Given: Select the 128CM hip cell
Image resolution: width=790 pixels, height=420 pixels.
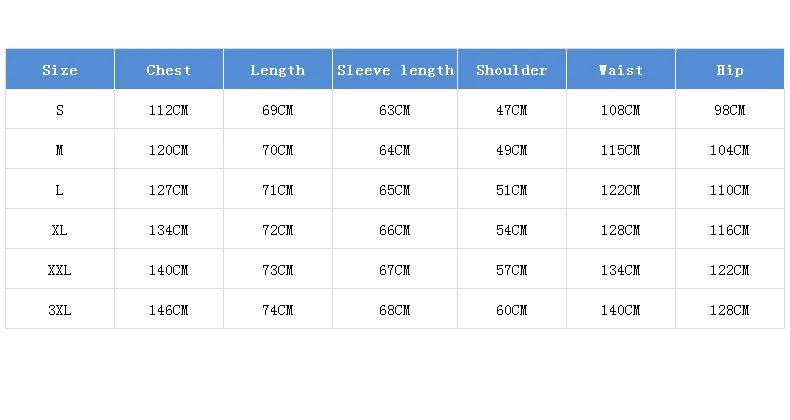Looking at the screenshot, I should click(x=729, y=310).
